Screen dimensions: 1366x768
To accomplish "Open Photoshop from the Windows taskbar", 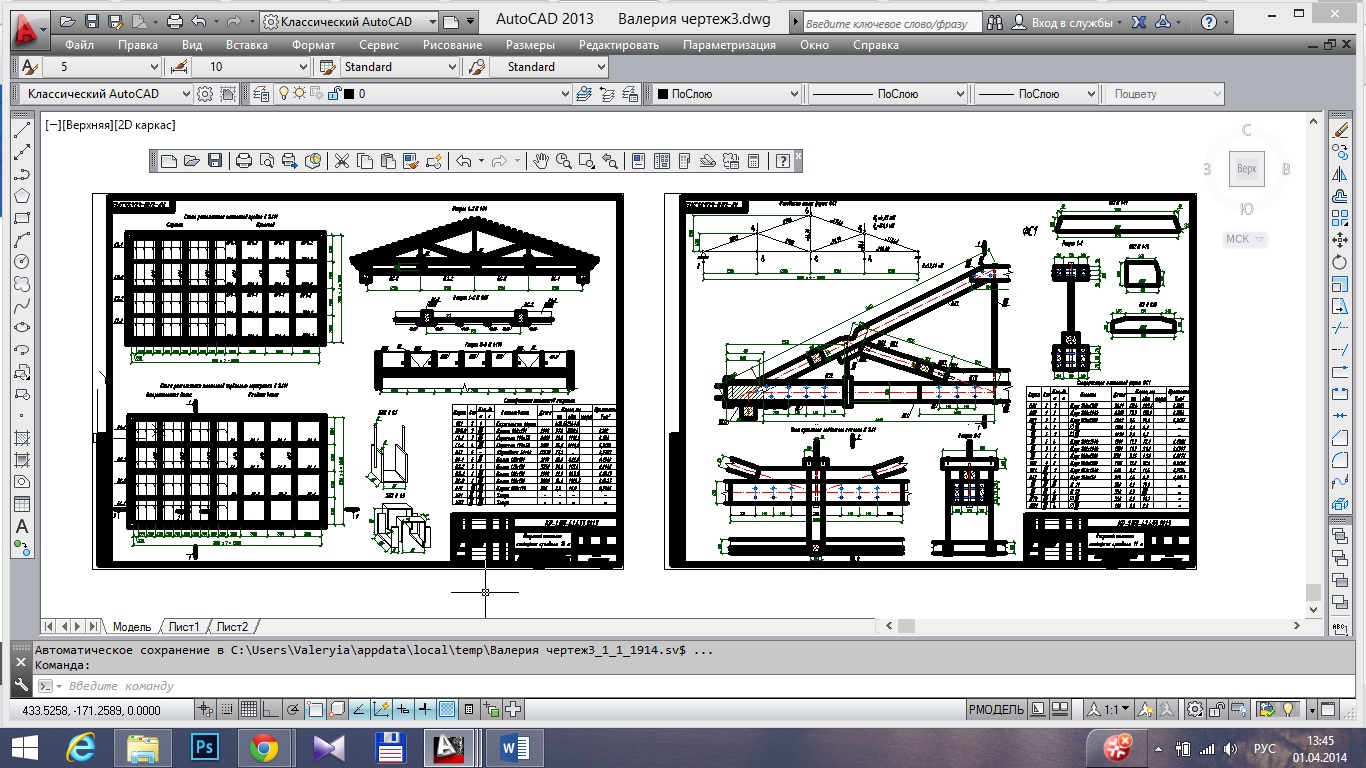I will pyautogui.click(x=204, y=747).
